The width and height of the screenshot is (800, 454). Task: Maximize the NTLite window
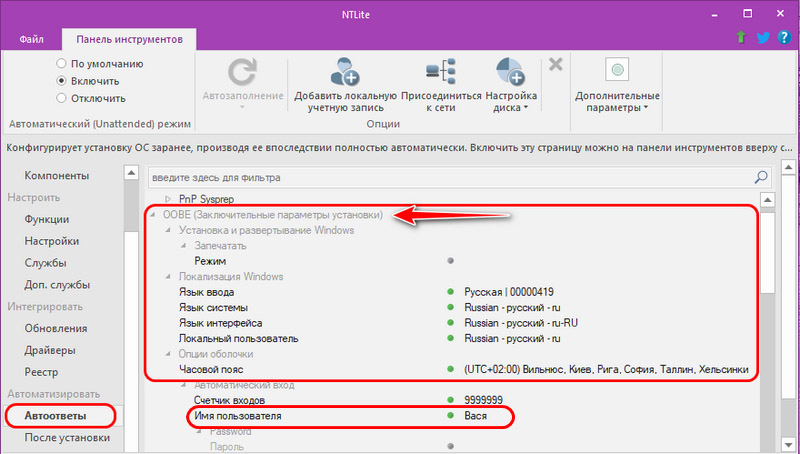(747, 14)
